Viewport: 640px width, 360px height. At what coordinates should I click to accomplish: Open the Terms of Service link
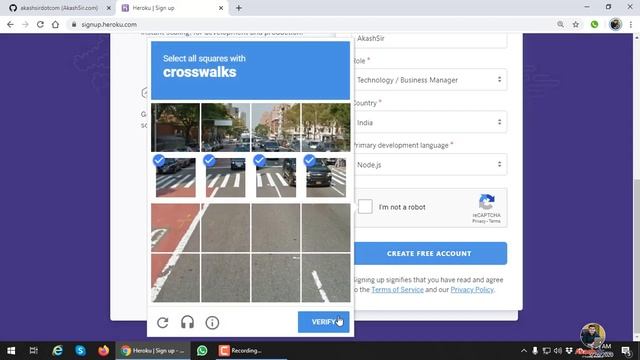pyautogui.click(x=397, y=289)
